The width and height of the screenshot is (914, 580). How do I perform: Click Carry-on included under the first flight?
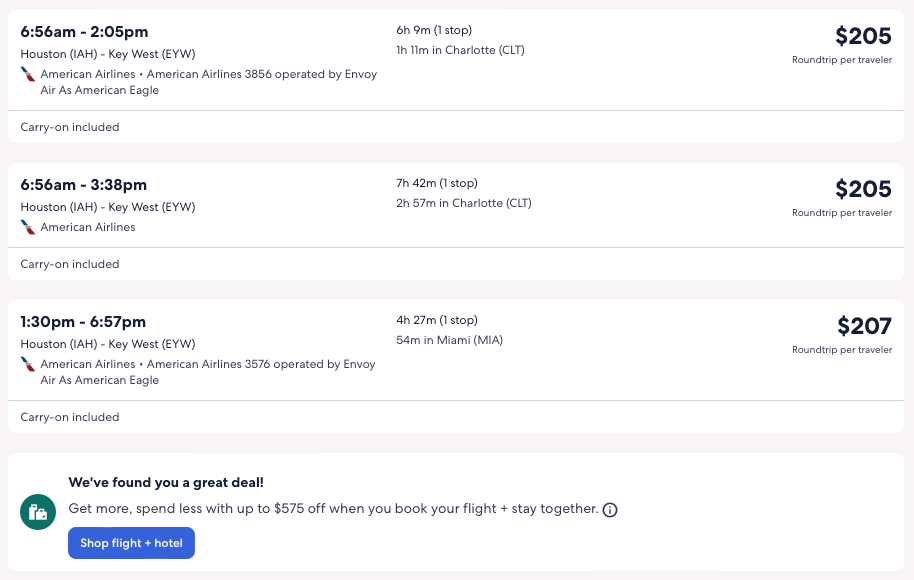(x=70, y=127)
